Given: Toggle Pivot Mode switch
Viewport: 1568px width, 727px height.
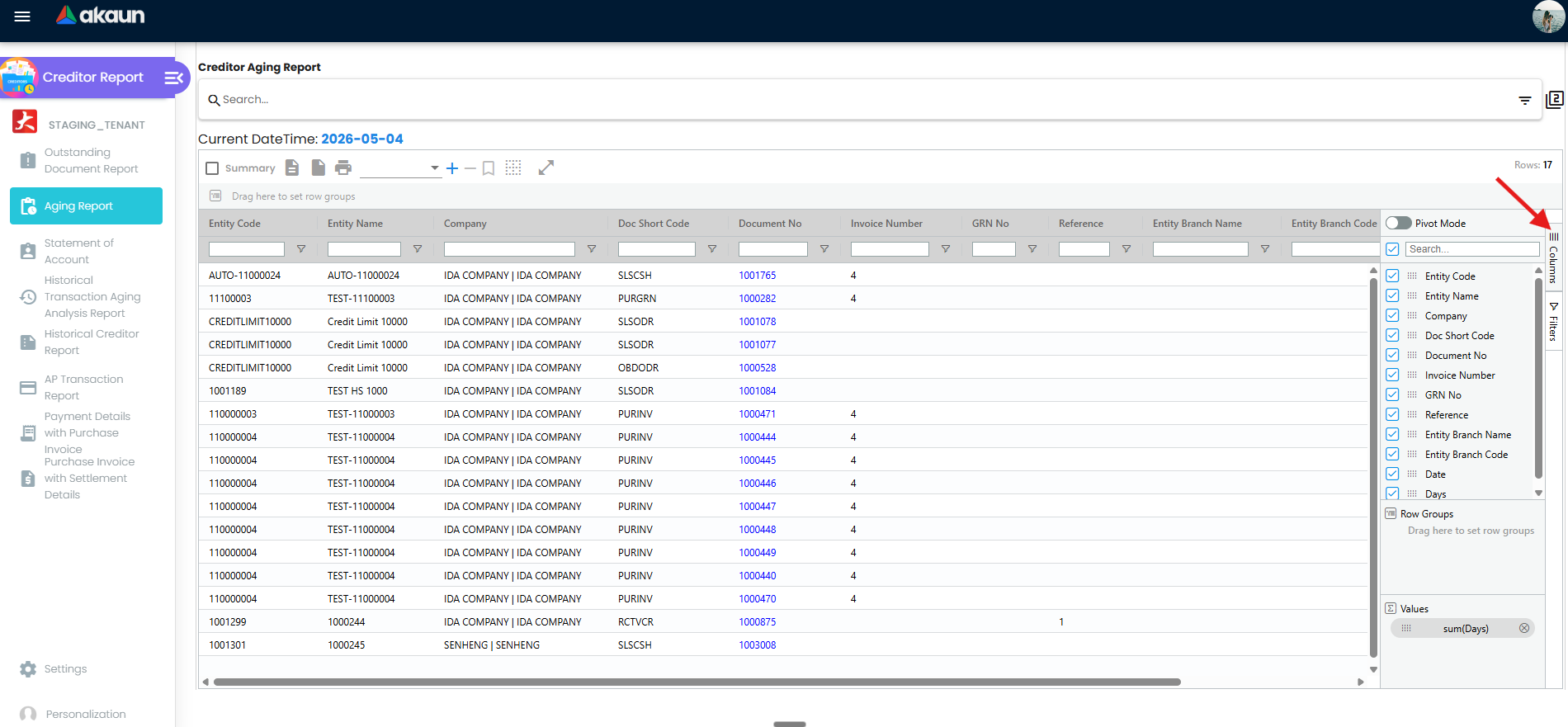Looking at the screenshot, I should 1399,224.
